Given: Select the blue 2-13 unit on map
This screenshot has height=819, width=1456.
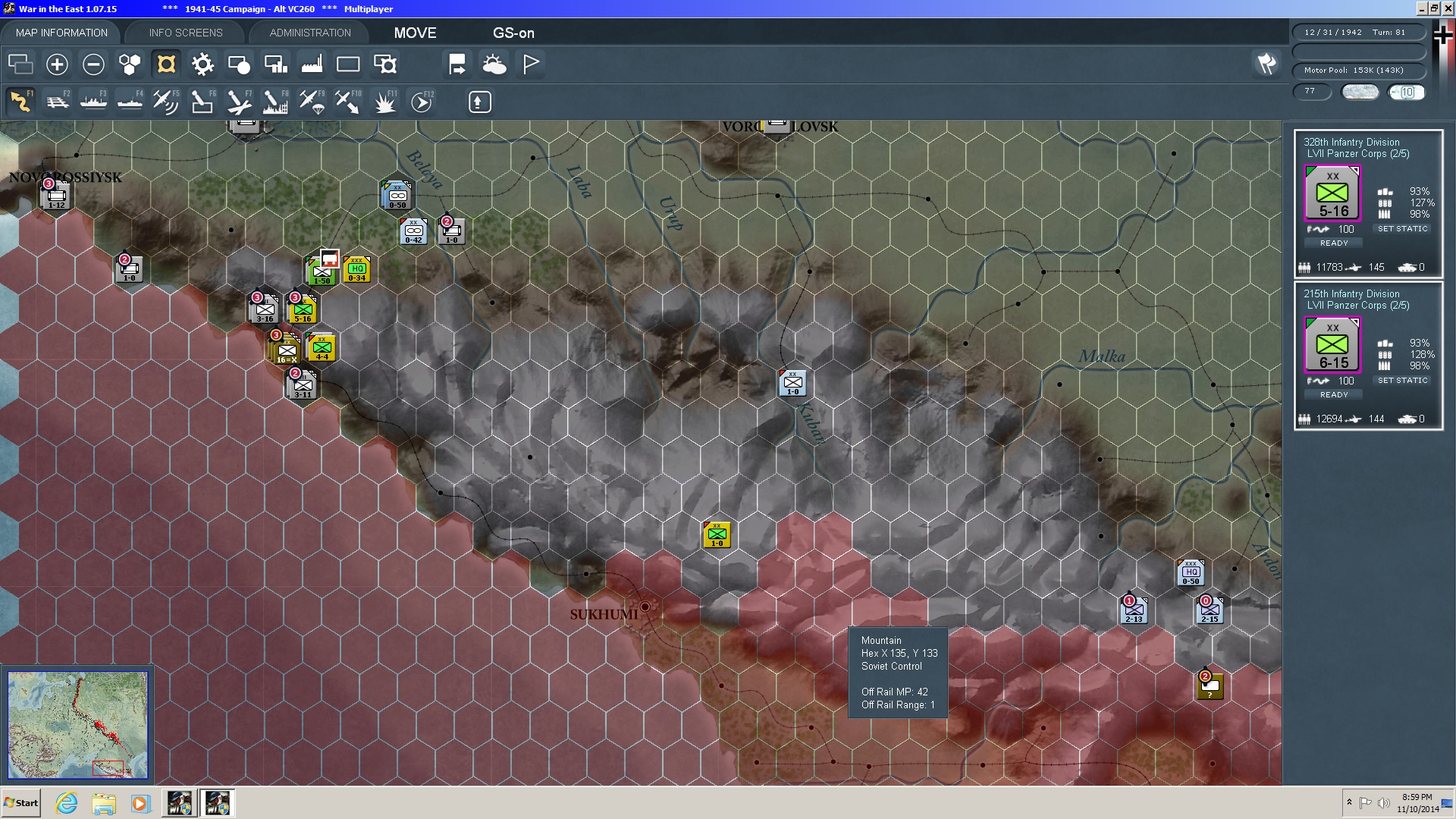Looking at the screenshot, I should (x=1134, y=610).
